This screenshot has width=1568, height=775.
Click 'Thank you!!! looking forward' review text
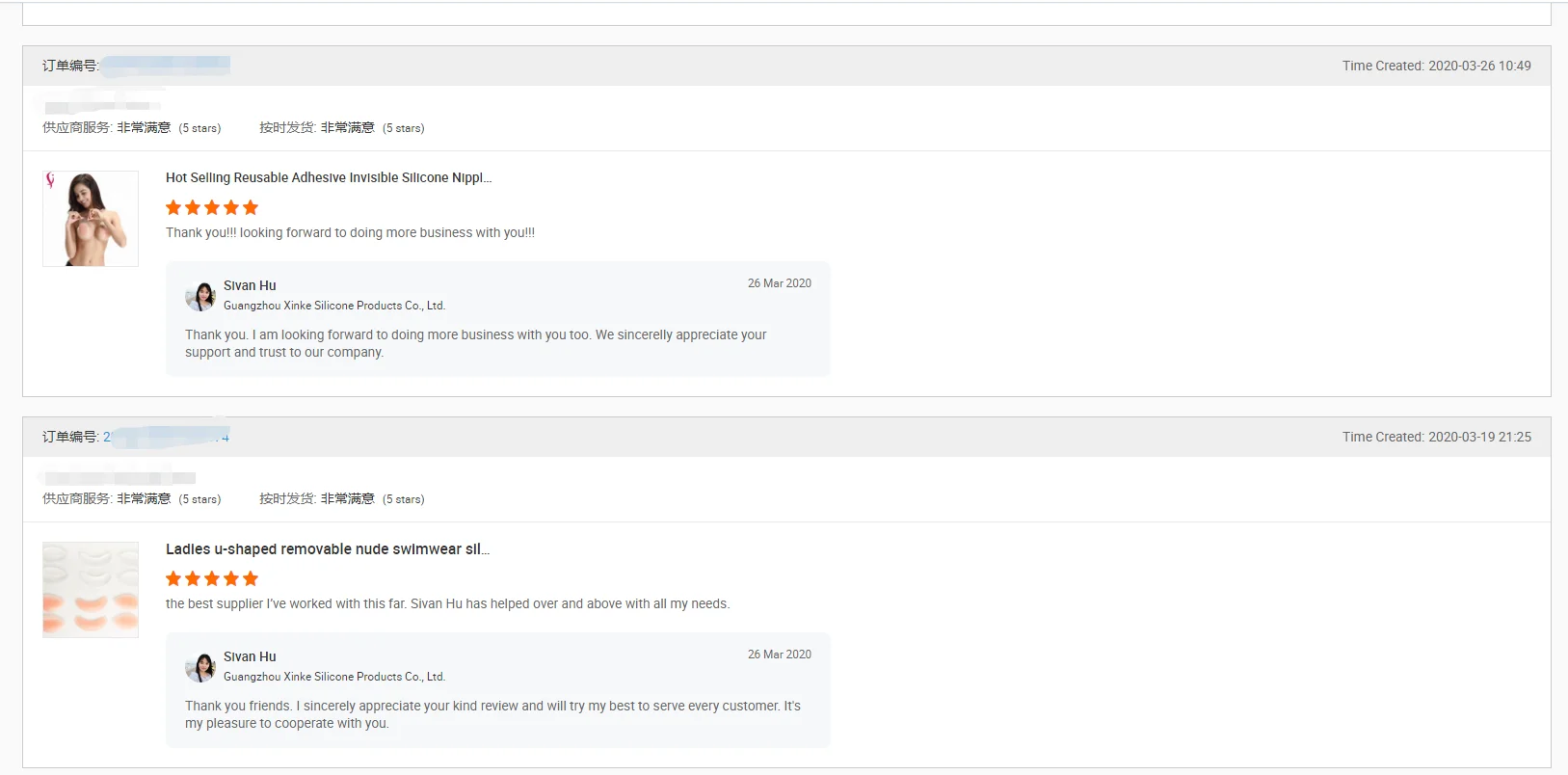coord(350,232)
